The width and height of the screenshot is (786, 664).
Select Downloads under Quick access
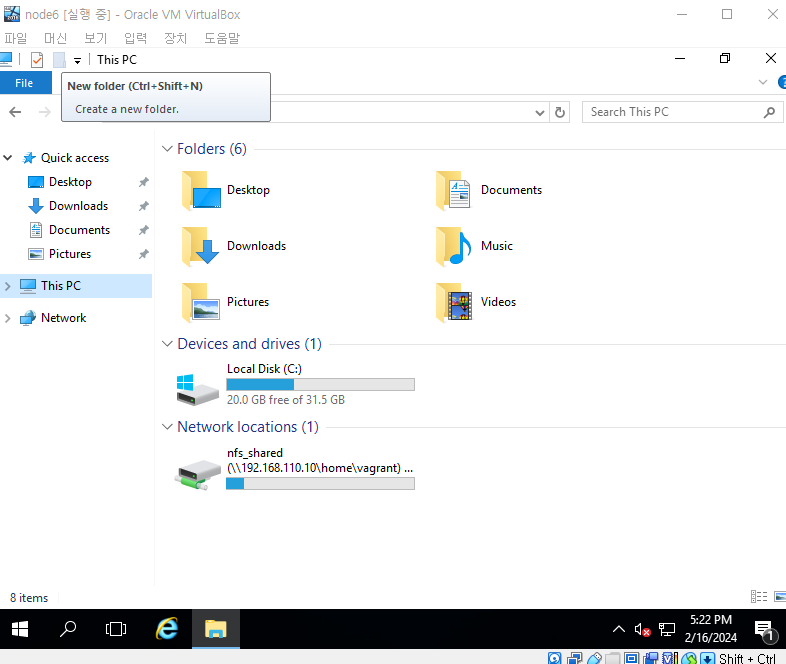[78, 206]
